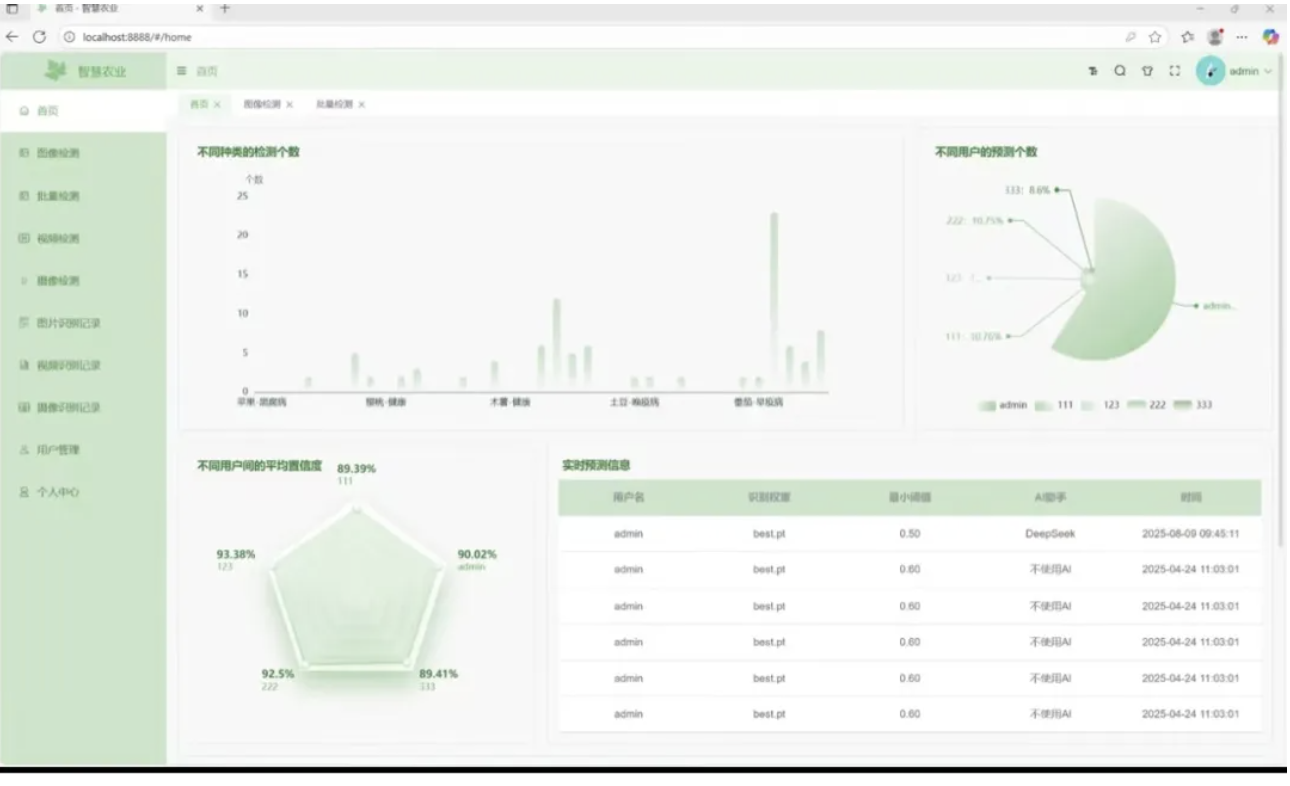The width and height of the screenshot is (1290, 786).
Task: Open 批量检测 in the sidebar
Action: point(83,196)
